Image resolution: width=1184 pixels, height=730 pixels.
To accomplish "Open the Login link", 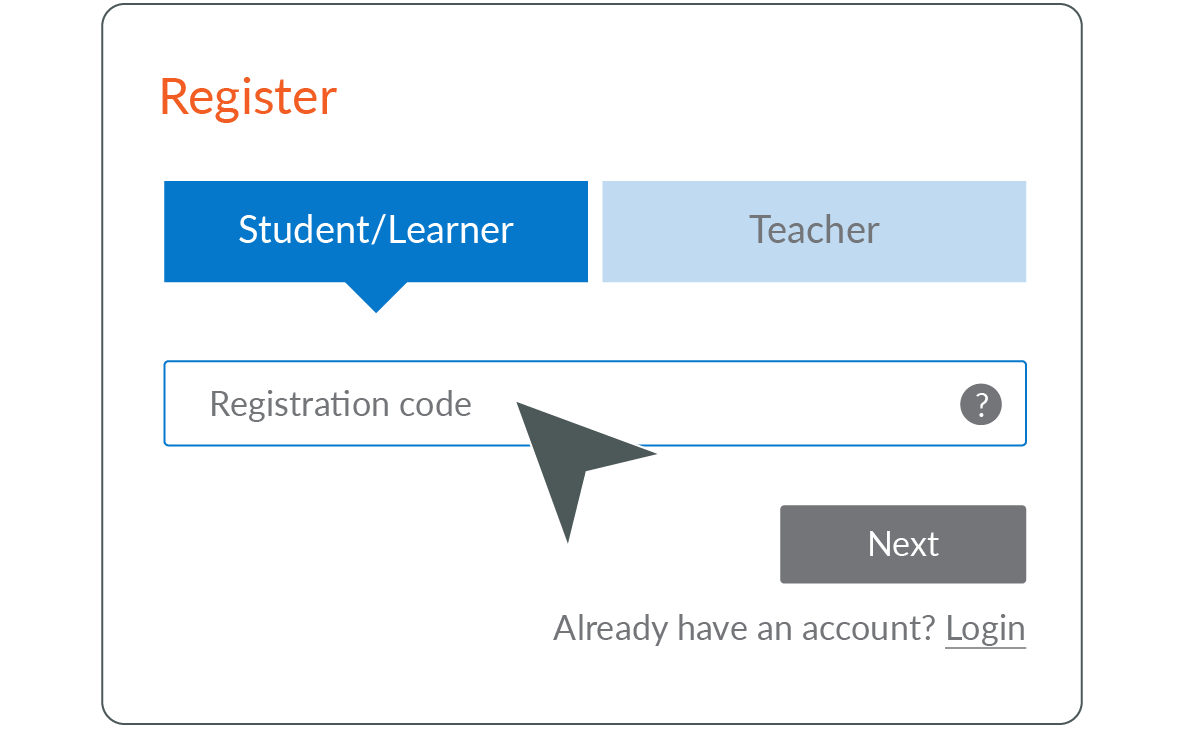I will (x=985, y=629).
